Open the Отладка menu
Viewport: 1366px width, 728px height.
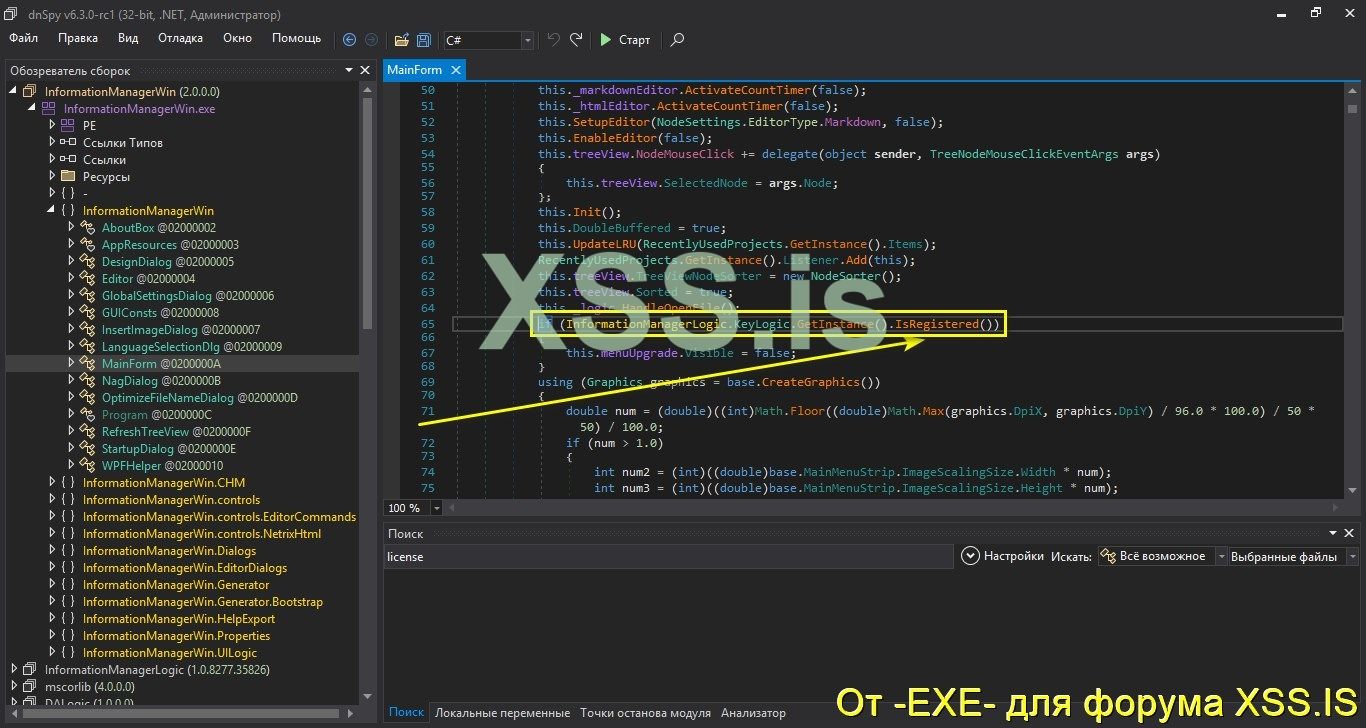[180, 38]
